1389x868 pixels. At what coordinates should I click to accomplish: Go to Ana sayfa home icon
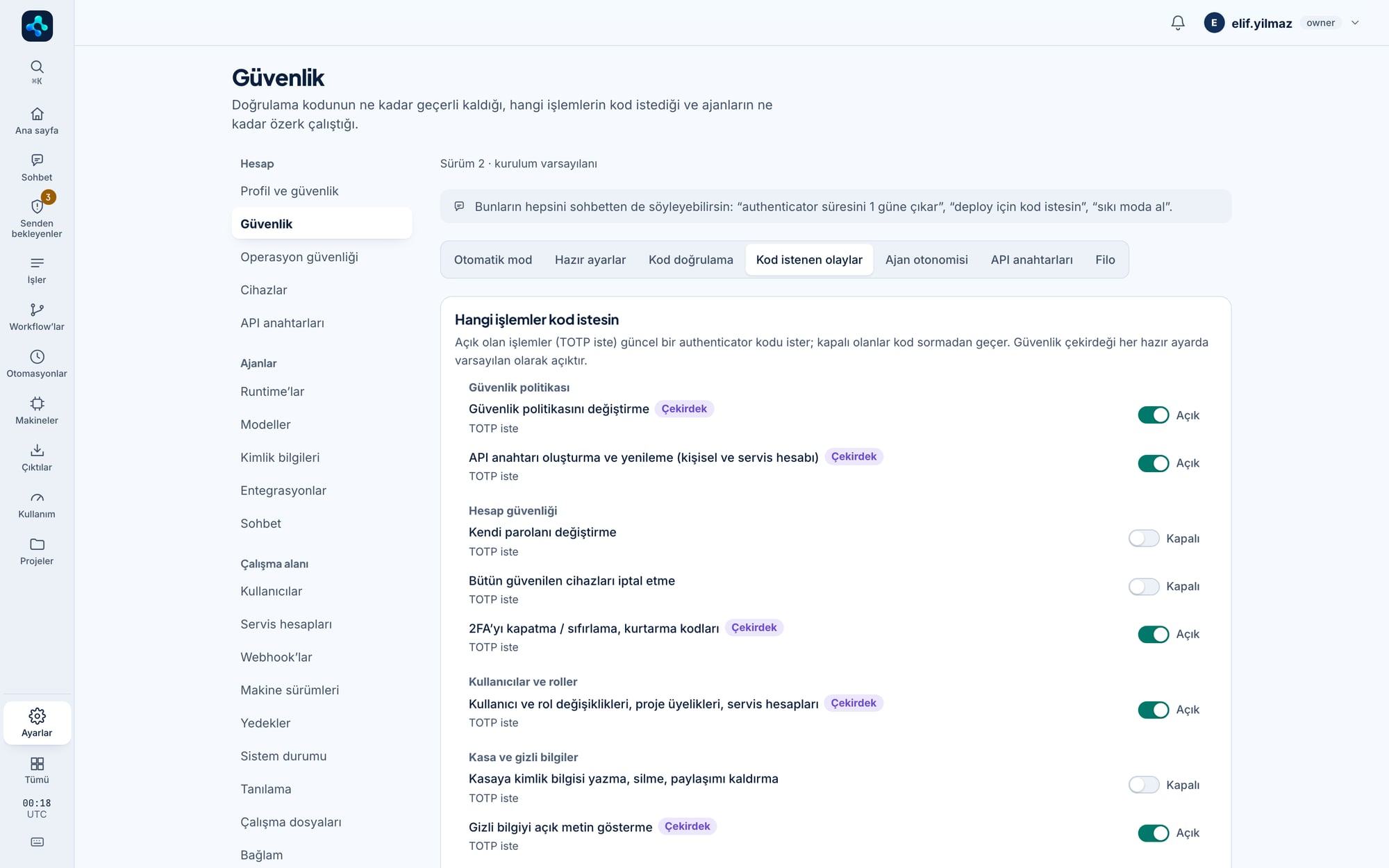point(37,113)
